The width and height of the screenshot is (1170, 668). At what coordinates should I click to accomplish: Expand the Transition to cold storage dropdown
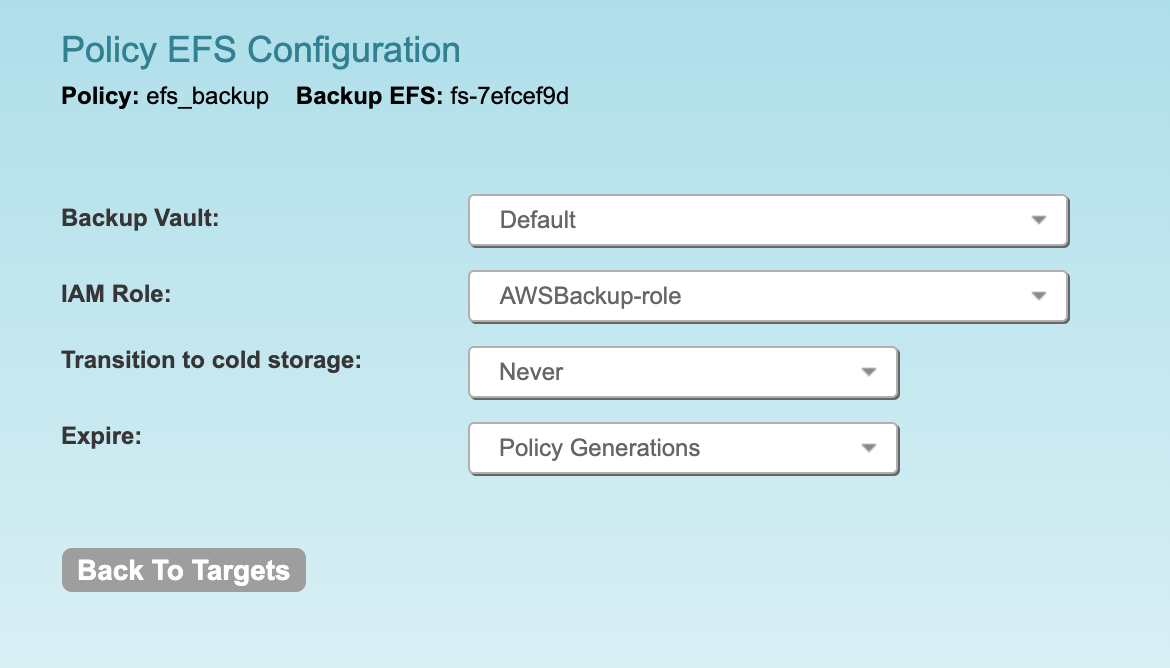683,373
